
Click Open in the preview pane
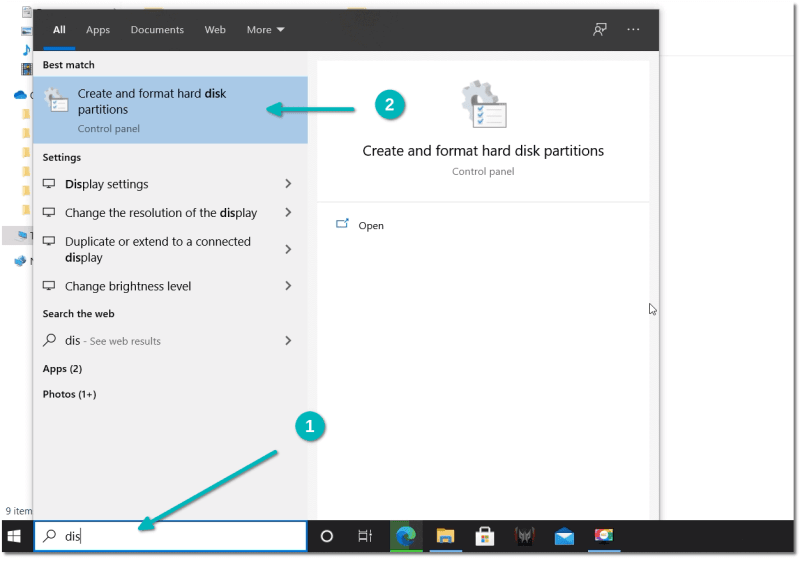pos(370,226)
